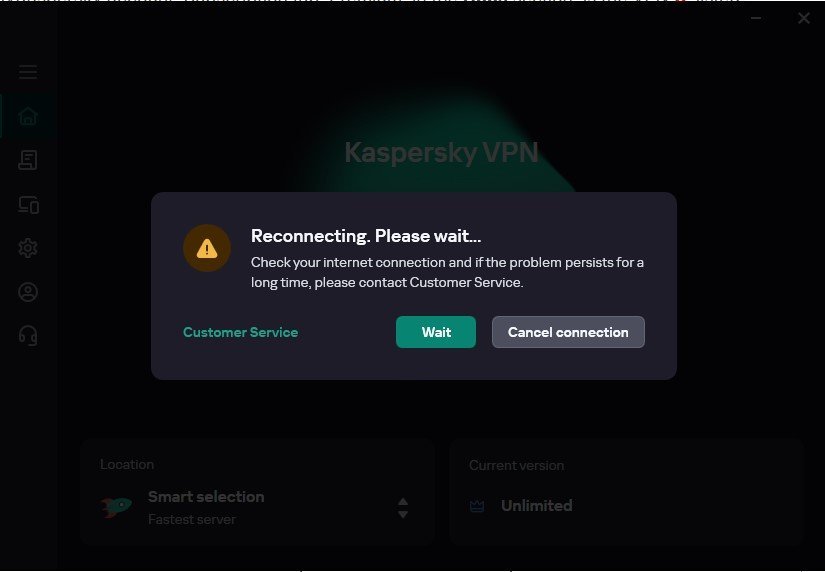825x572 pixels.
Task: Click the Wait button
Action: 436,332
